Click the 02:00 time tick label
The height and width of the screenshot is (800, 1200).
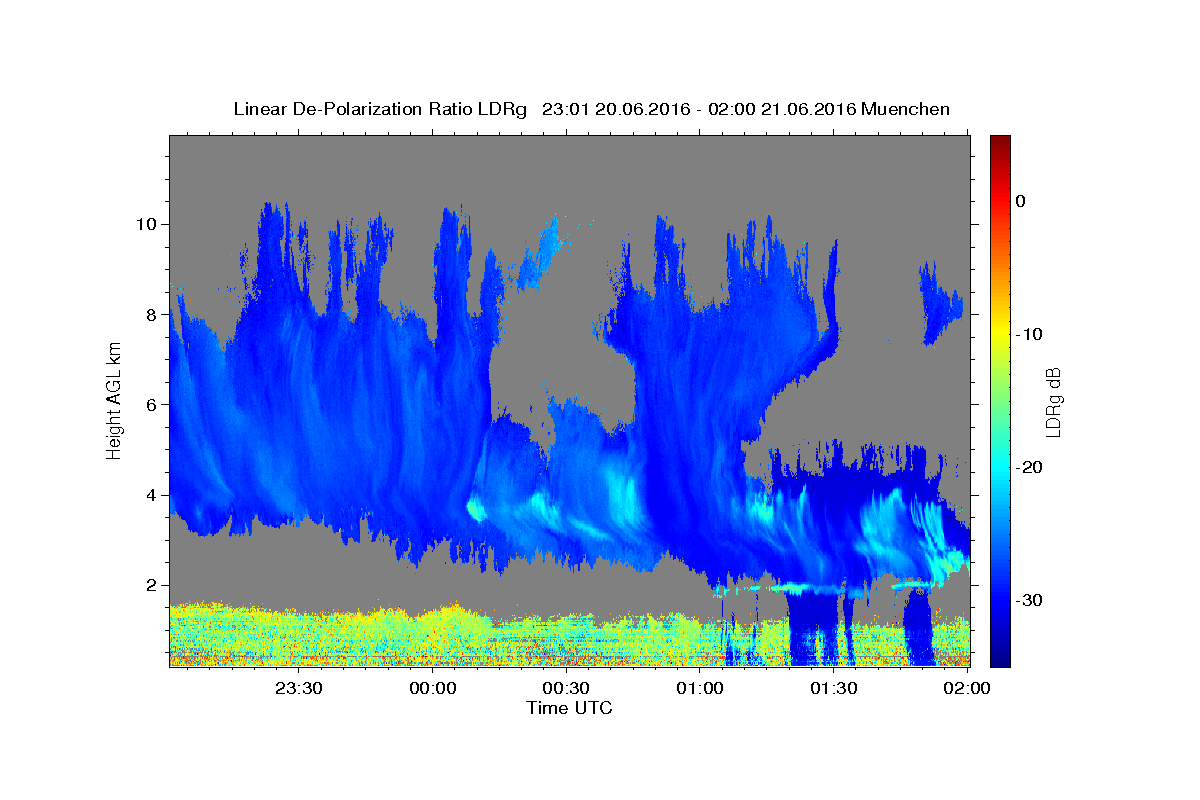point(967,689)
